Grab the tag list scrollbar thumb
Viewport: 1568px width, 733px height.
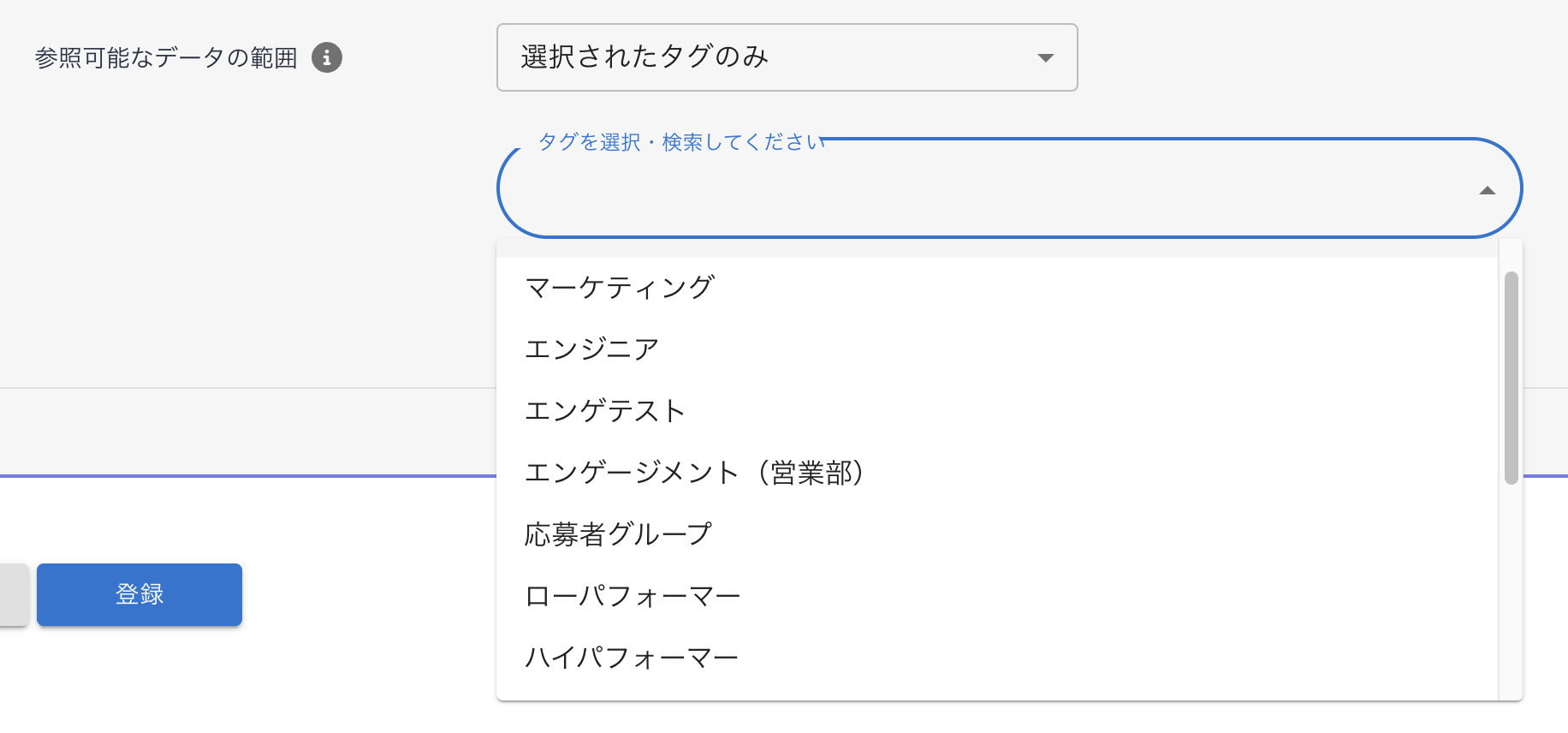tap(1511, 377)
